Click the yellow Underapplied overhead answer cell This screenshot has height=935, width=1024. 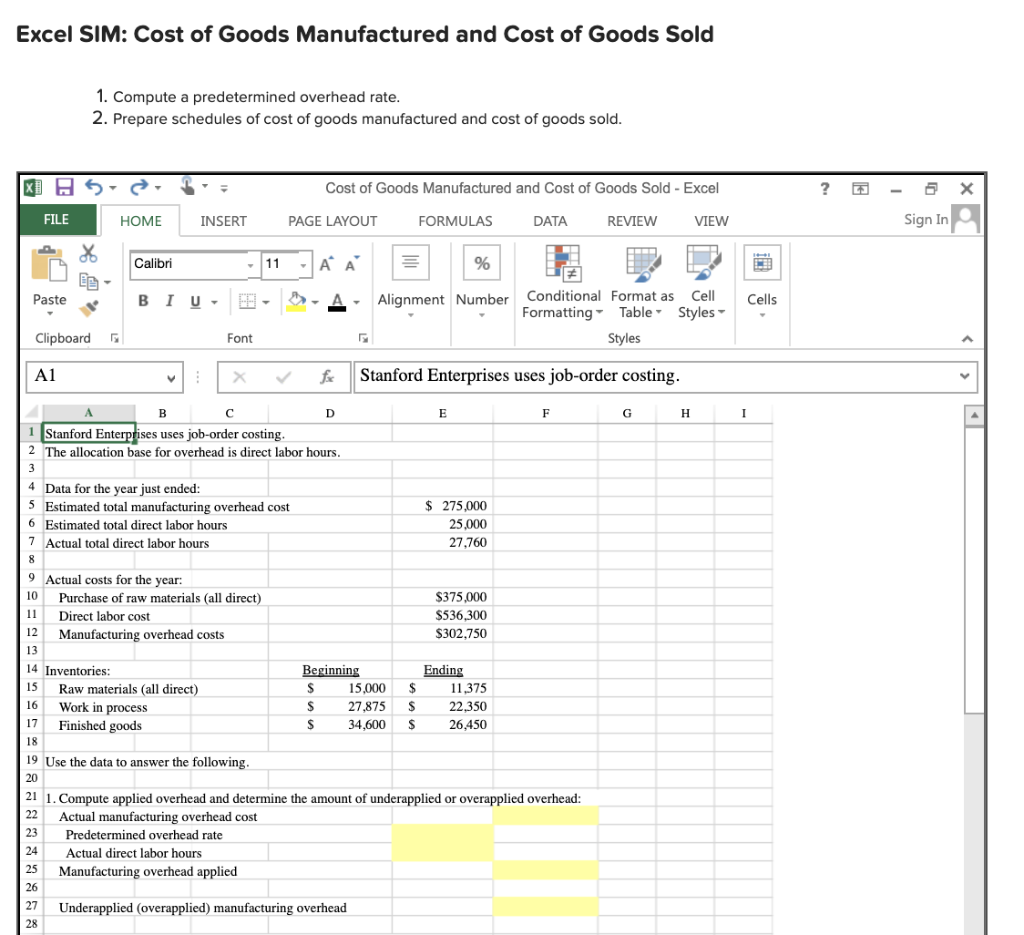(545, 906)
